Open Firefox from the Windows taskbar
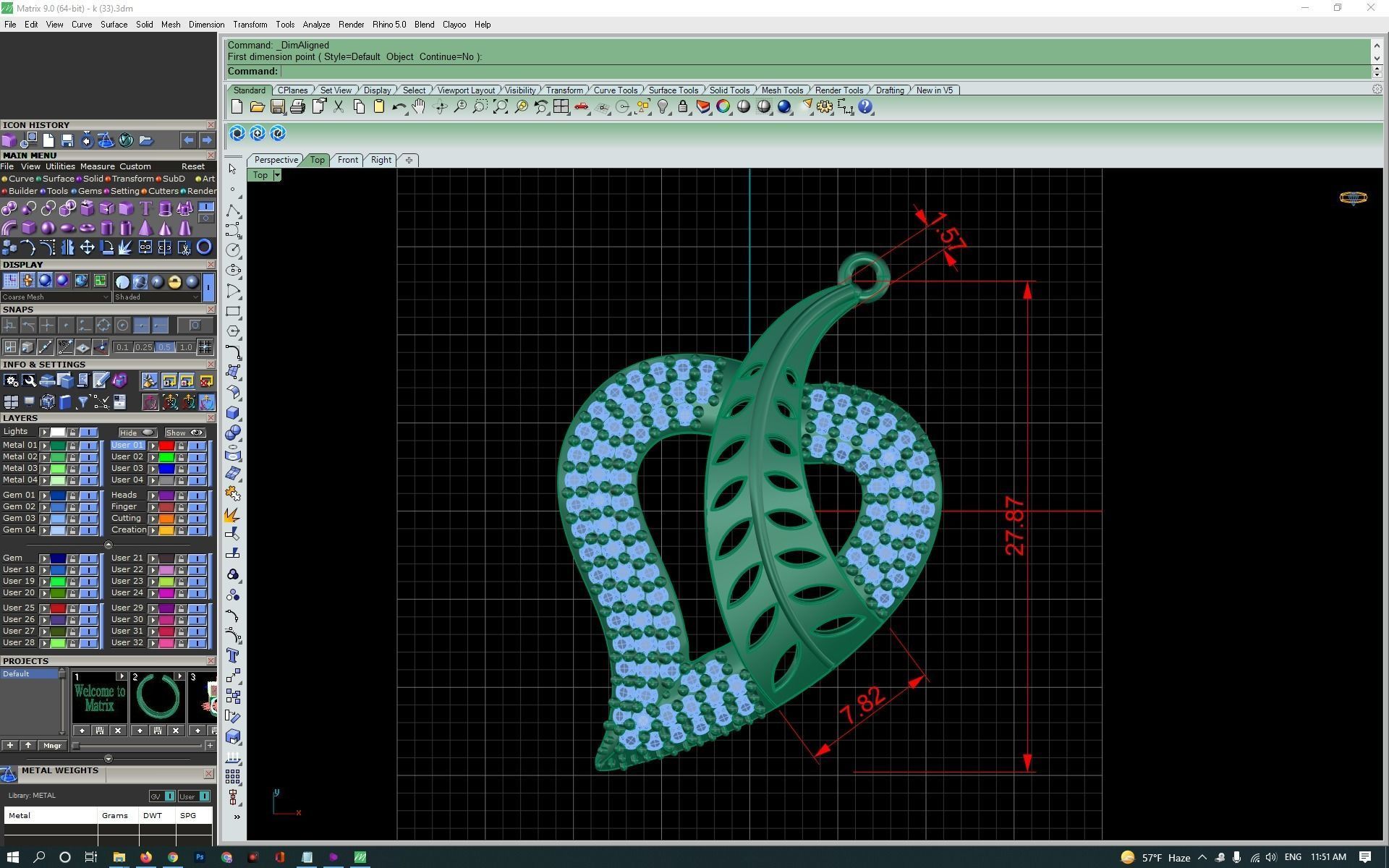 pyautogui.click(x=146, y=857)
